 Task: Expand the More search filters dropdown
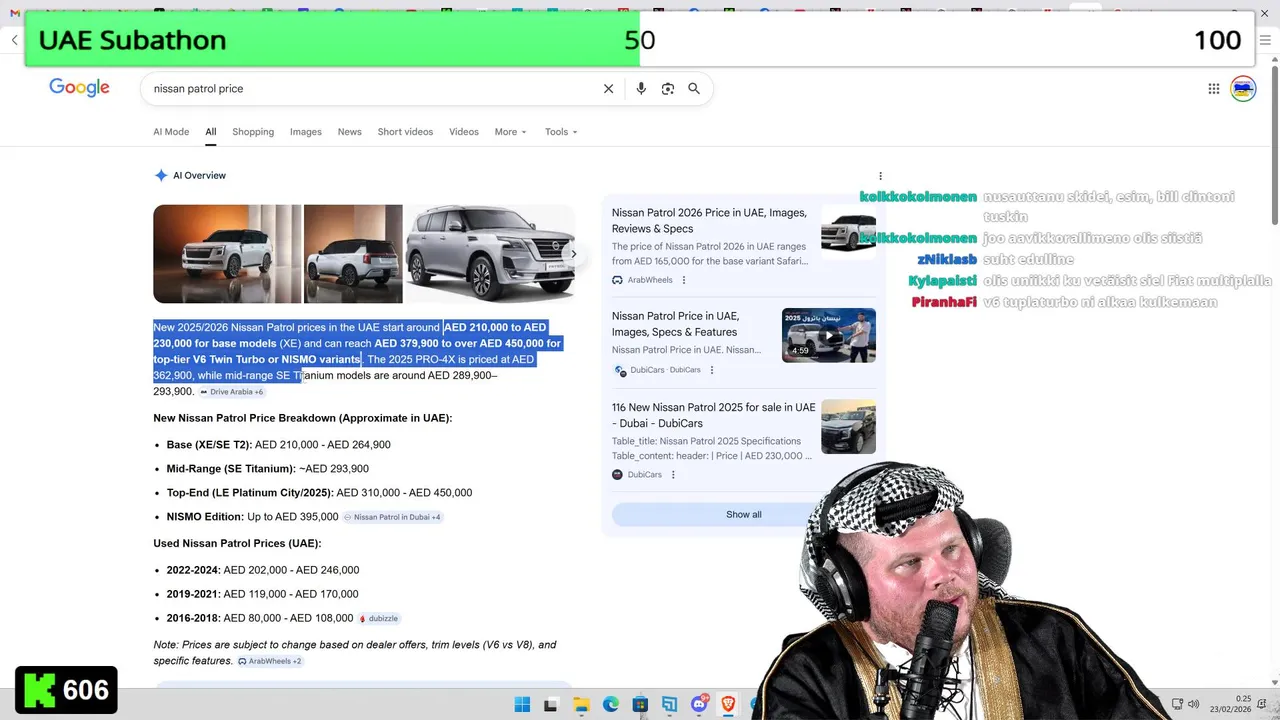[510, 132]
